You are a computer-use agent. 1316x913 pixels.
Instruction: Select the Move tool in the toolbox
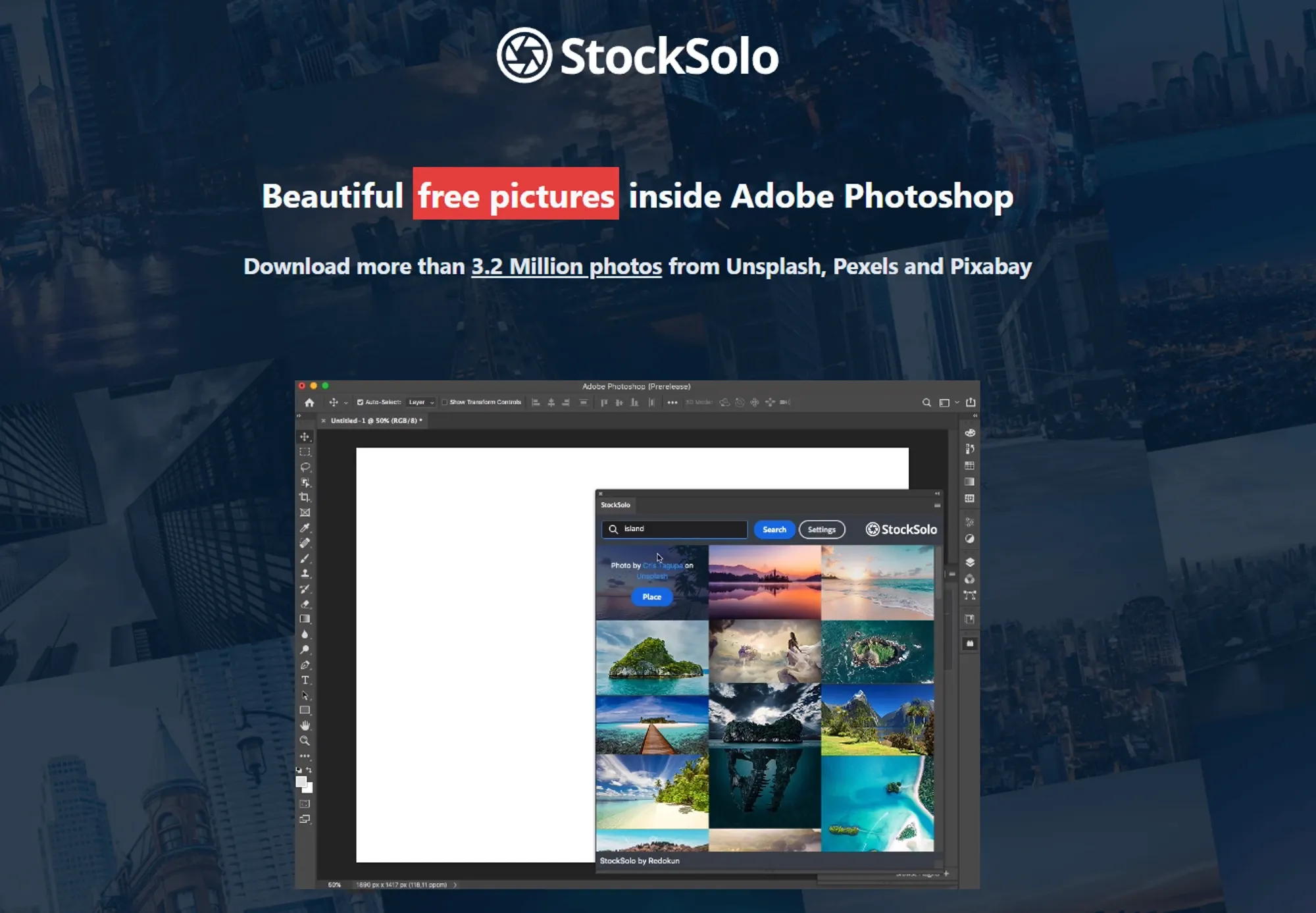point(305,437)
